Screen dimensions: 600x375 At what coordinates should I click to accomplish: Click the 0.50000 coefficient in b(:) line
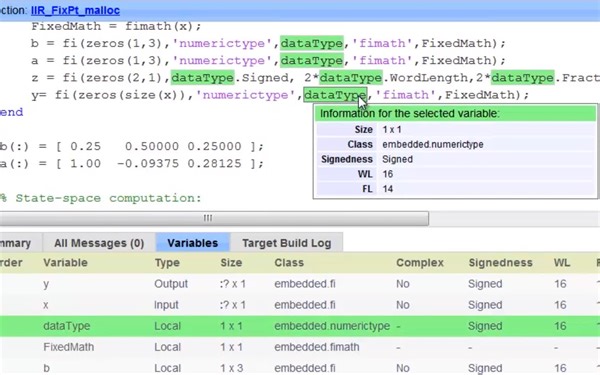coord(152,146)
